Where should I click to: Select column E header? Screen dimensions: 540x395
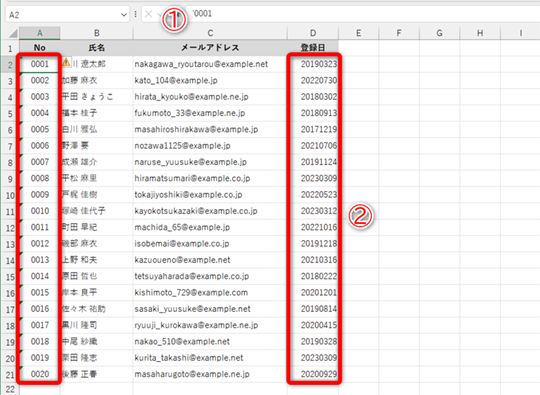(359, 33)
